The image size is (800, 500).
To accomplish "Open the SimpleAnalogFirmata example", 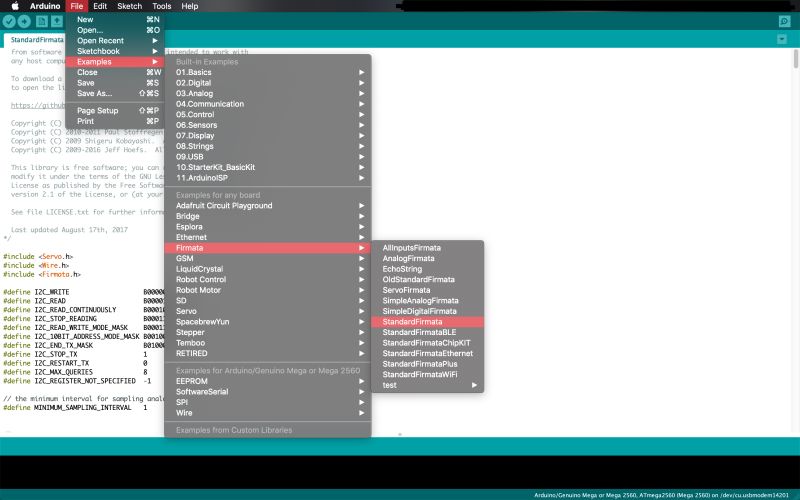I will (428, 301).
